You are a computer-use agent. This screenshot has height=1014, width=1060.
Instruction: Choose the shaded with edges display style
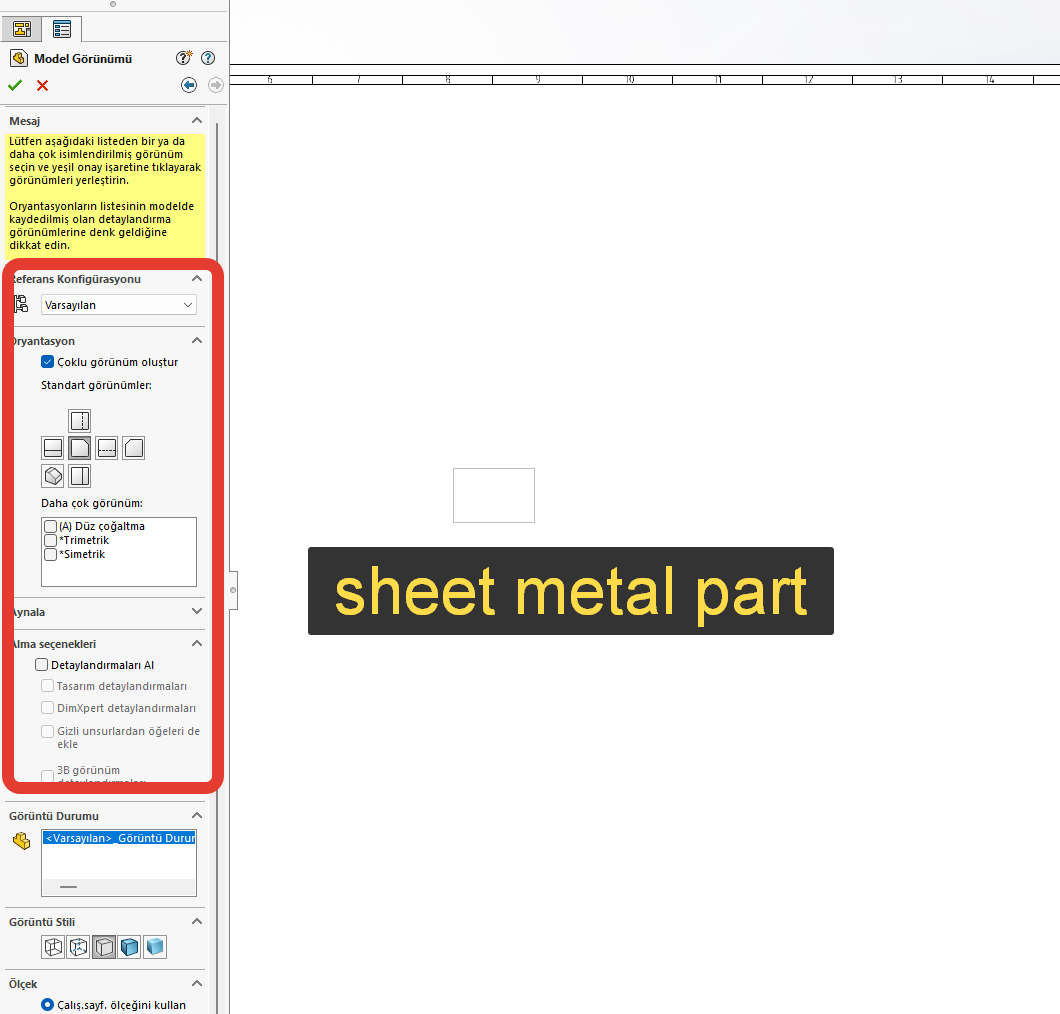coord(129,947)
